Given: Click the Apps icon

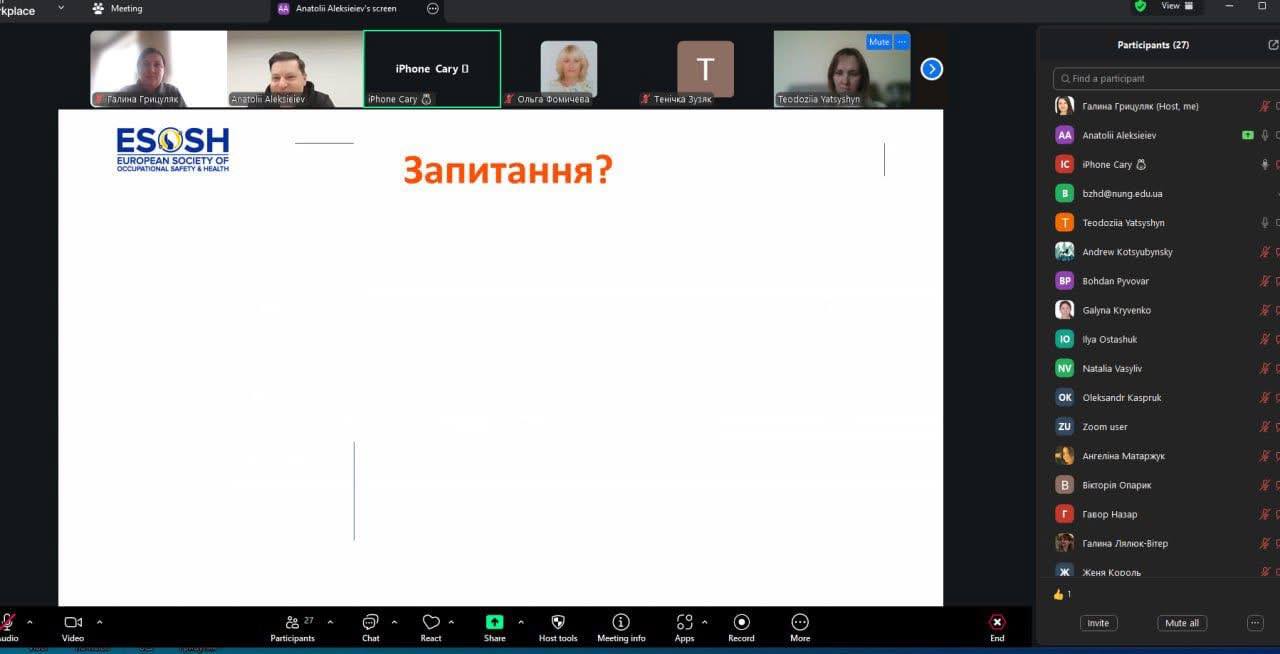Looking at the screenshot, I should (x=684, y=622).
